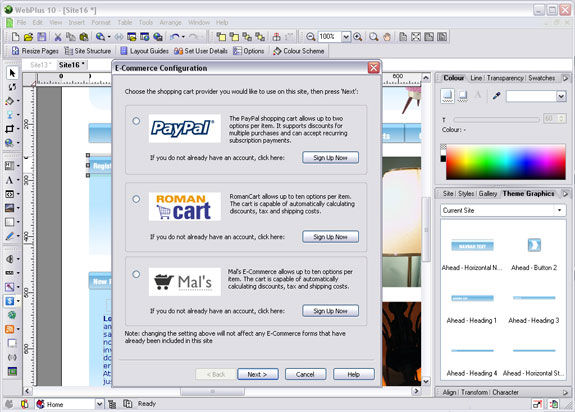The image size is (575, 412).
Task: Click the Cancel button
Action: click(x=305, y=374)
